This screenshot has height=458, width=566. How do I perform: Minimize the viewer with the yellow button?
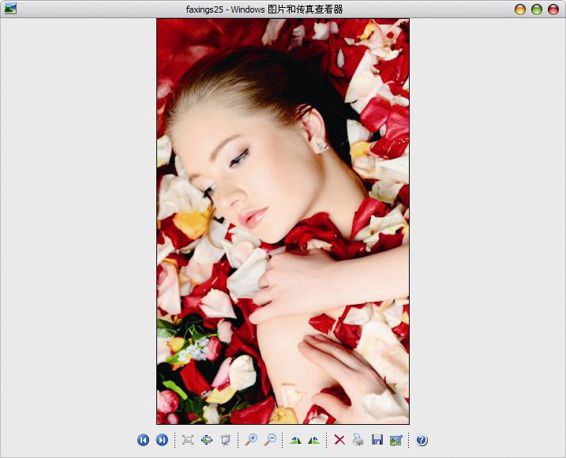pyautogui.click(x=520, y=9)
